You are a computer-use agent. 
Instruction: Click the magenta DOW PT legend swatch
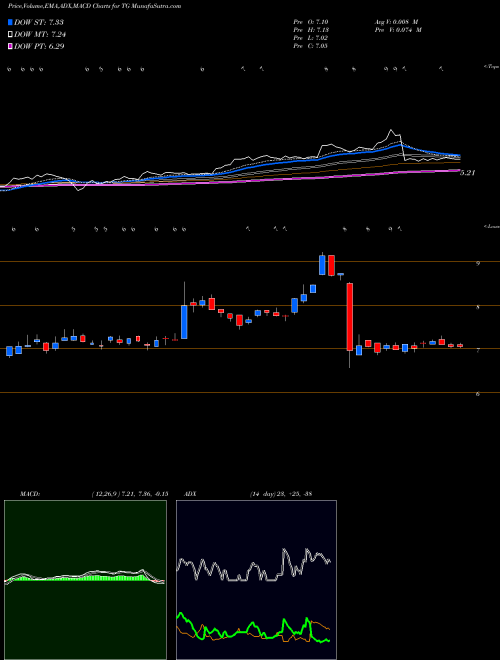coord(10,46)
